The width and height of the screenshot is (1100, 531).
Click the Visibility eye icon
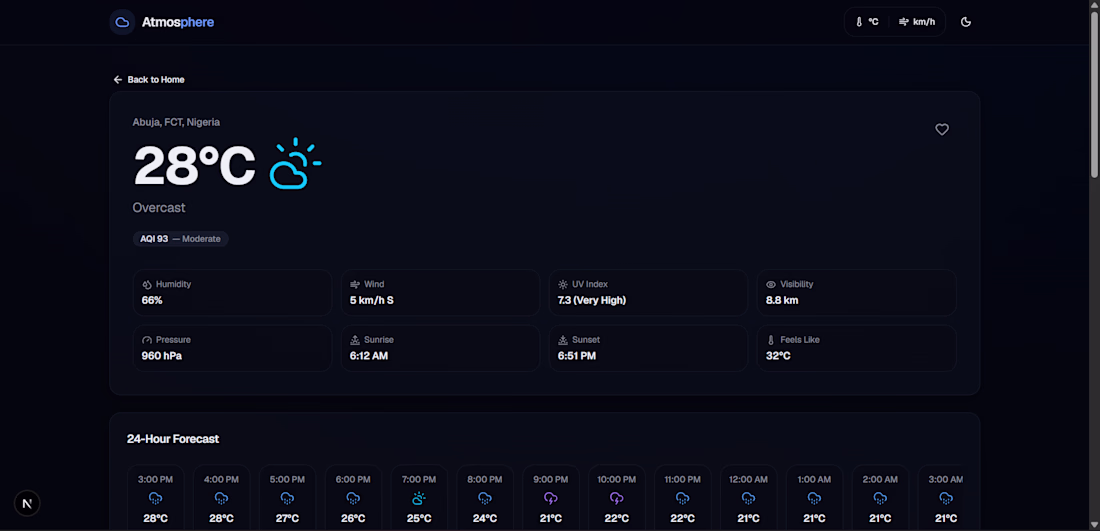pyautogui.click(x=771, y=285)
